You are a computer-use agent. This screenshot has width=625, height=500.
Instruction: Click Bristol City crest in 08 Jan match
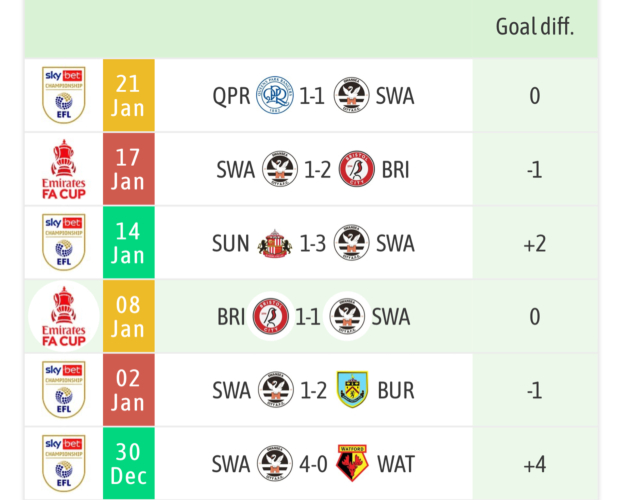coord(270,317)
